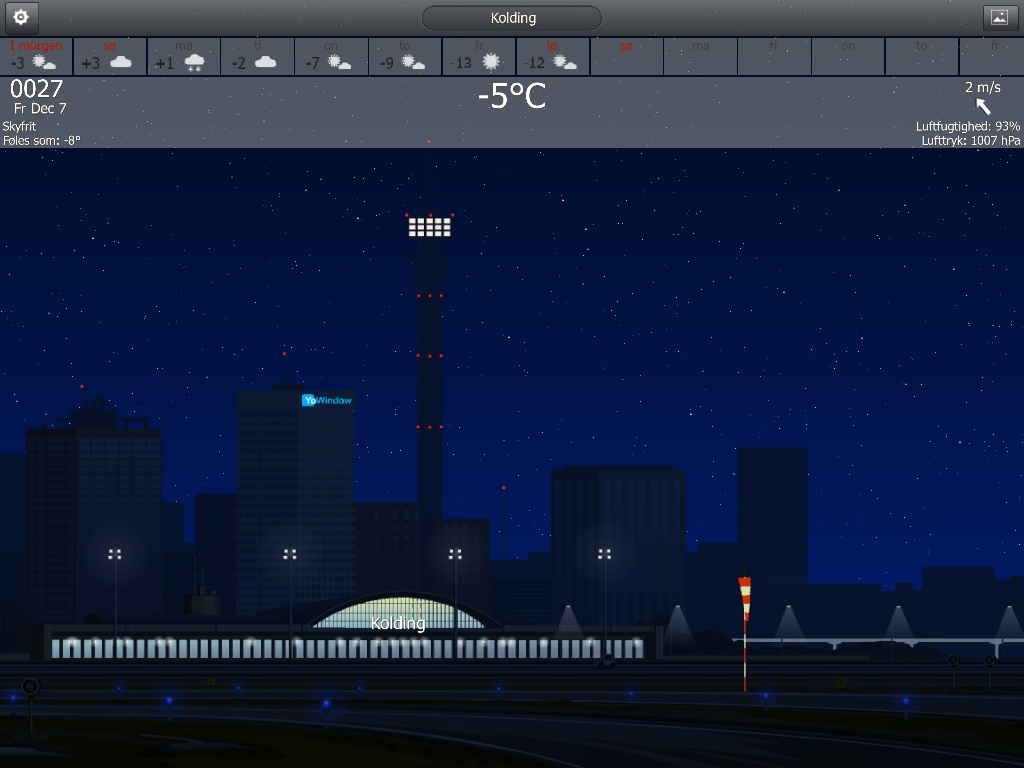Select the second empty 'sø' day cell

point(626,56)
